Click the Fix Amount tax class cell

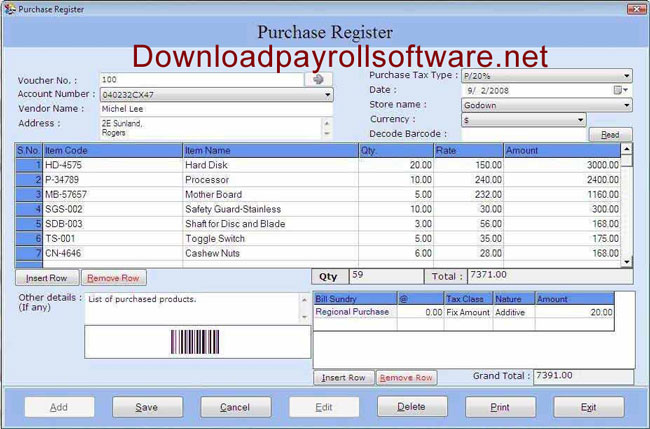(x=468, y=312)
